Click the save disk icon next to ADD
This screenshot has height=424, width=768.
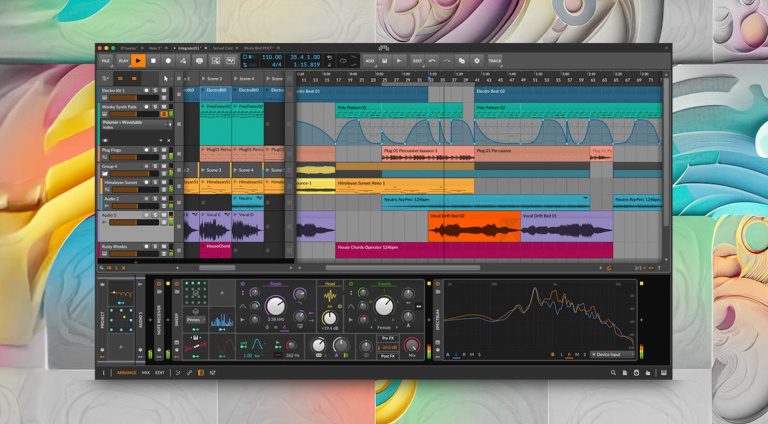(x=384, y=61)
